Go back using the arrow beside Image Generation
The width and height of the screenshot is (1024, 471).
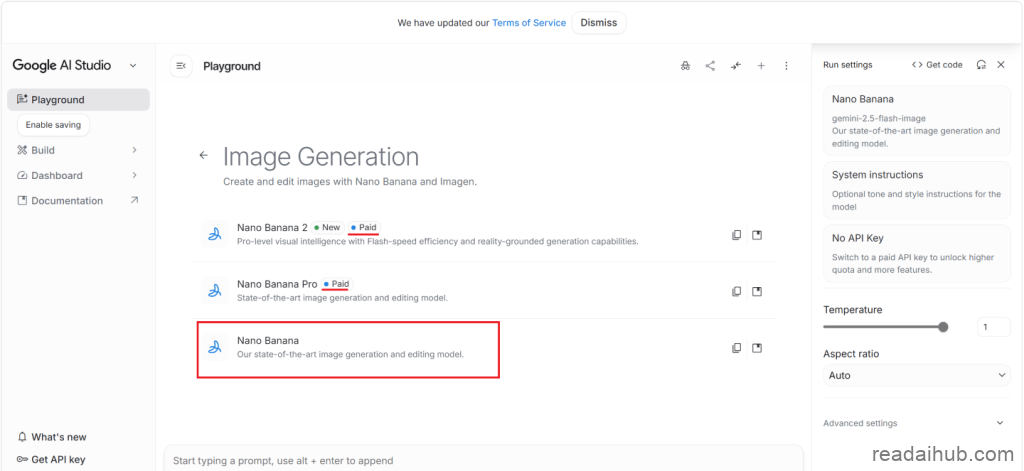[204, 156]
